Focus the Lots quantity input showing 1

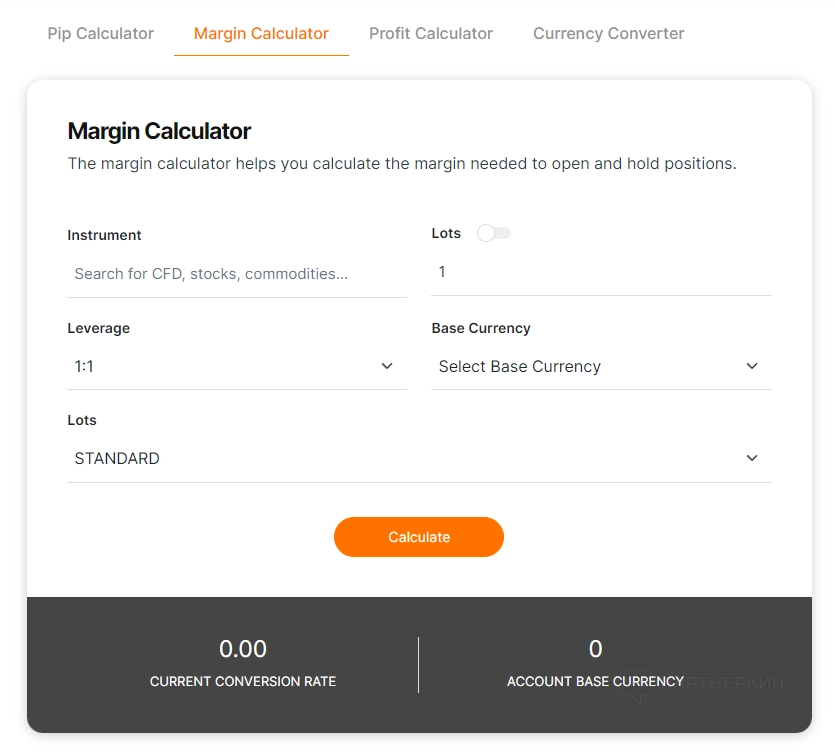[600, 272]
